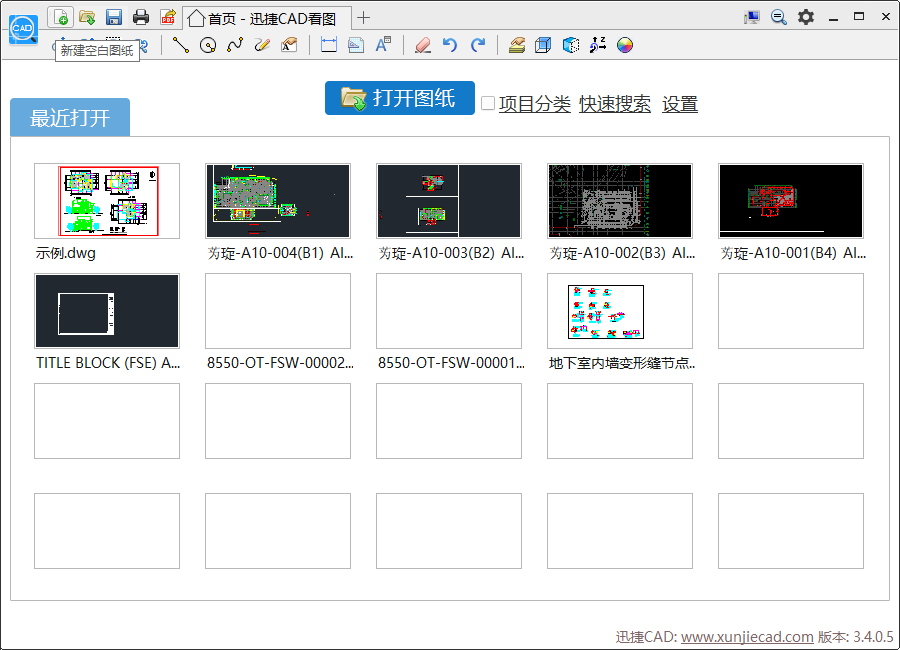900x650 pixels.
Task: Select the text A tool
Action: [383, 45]
